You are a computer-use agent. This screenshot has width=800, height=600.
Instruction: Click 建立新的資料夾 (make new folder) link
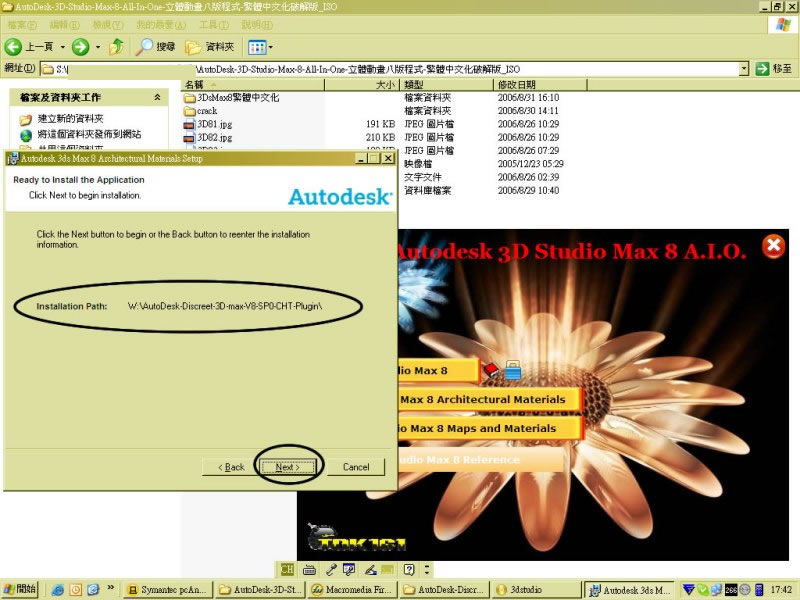pos(70,119)
